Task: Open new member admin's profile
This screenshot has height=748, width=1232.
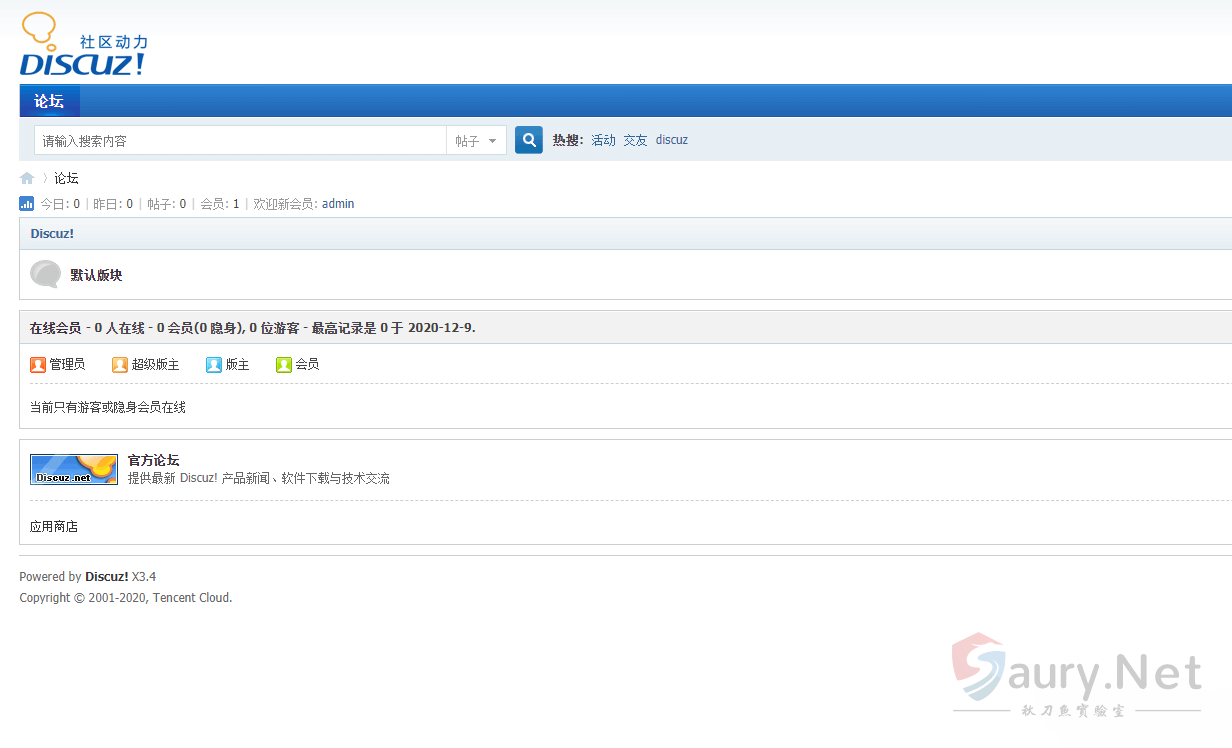Action: 338,204
